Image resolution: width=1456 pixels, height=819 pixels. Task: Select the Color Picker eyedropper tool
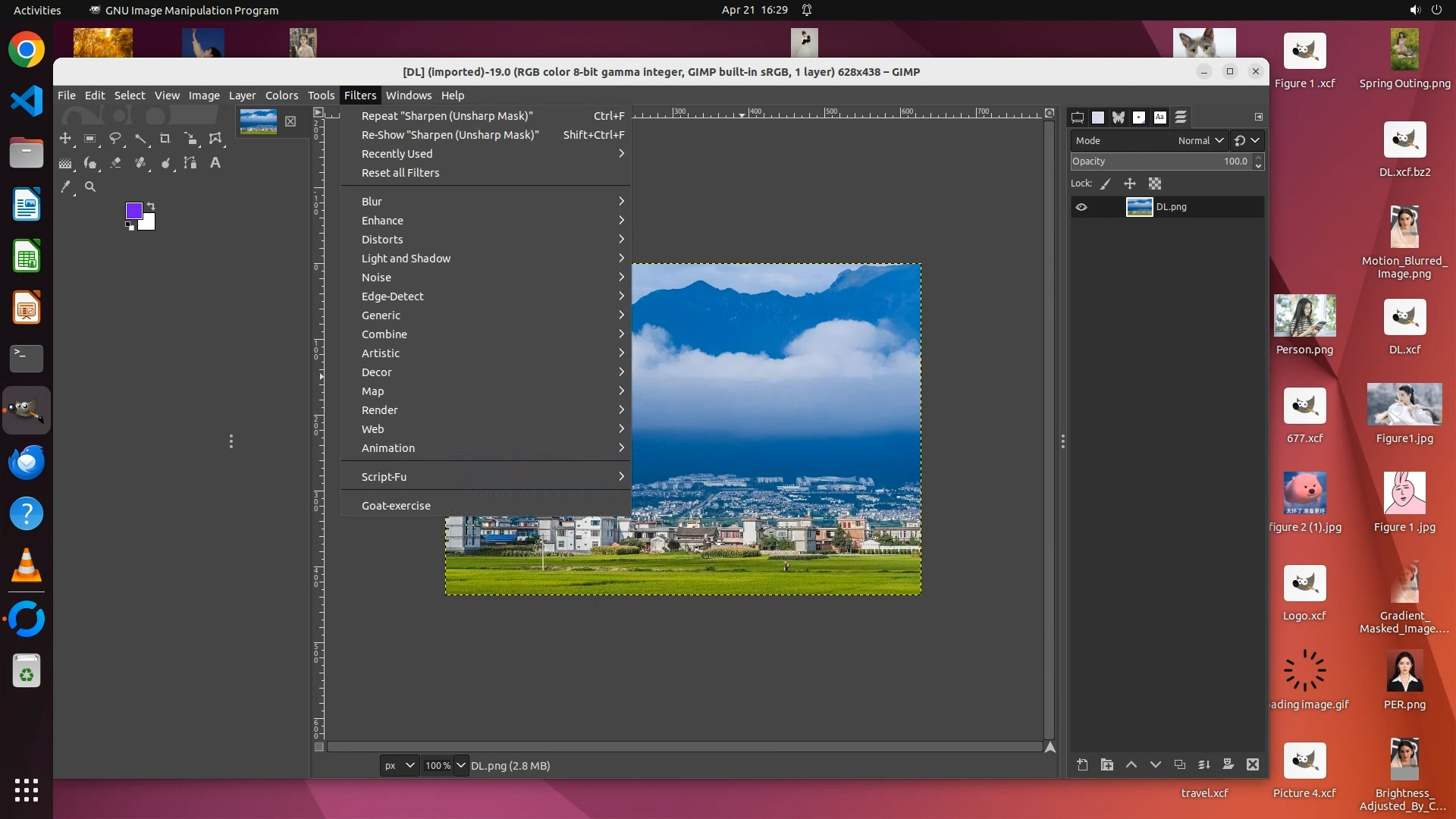pos(66,187)
